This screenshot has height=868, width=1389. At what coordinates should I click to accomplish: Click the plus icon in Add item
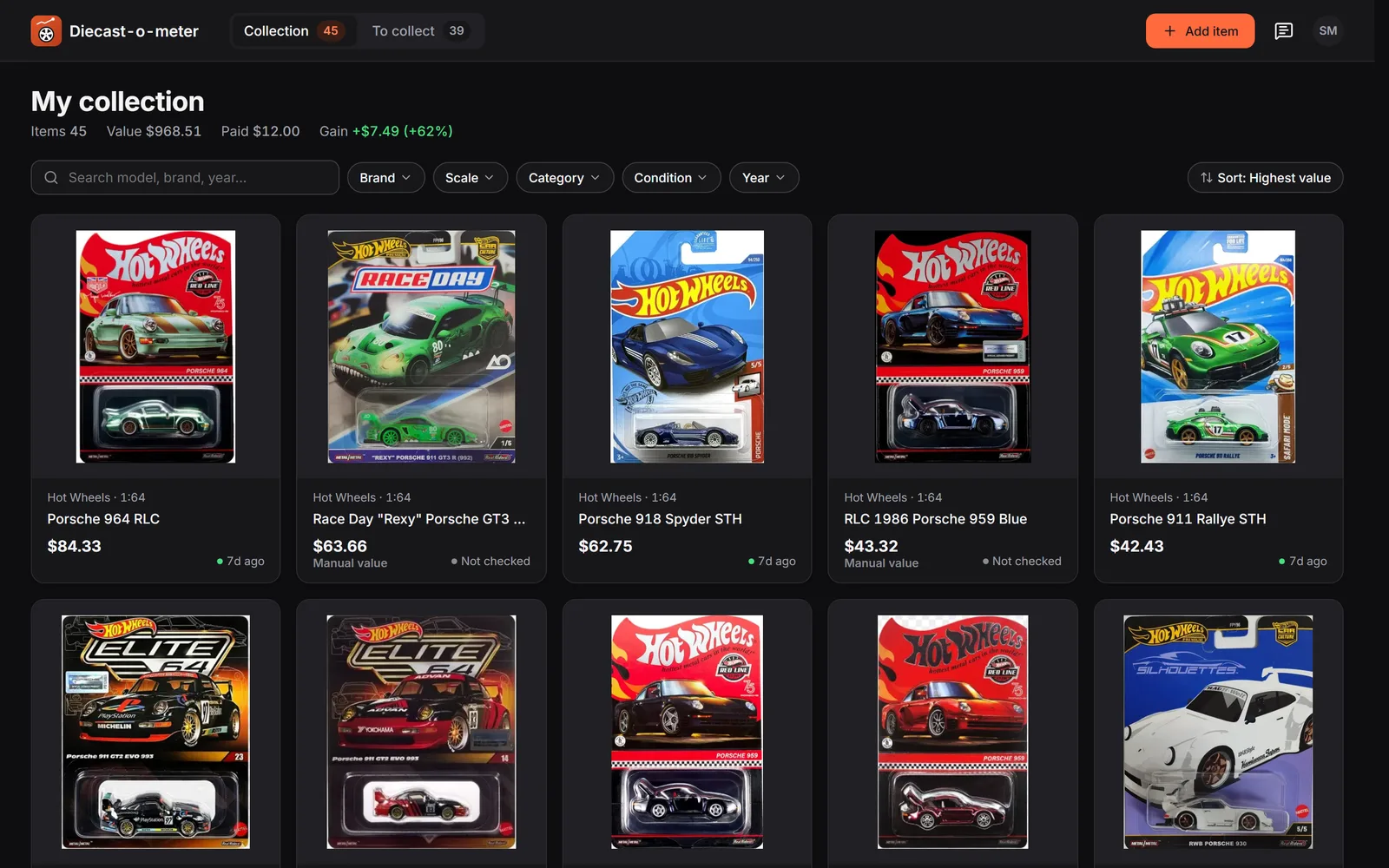pyautogui.click(x=1169, y=31)
